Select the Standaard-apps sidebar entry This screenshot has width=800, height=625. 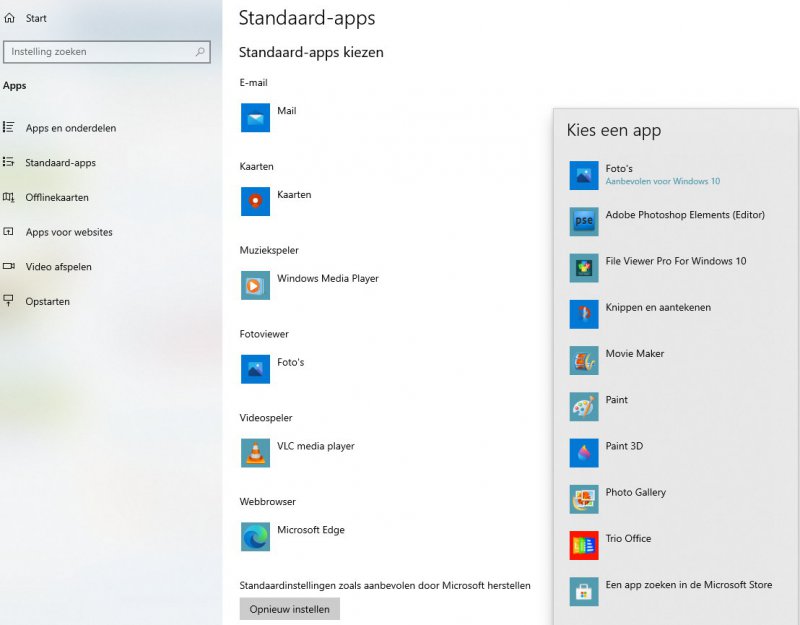pyautogui.click(x=60, y=162)
